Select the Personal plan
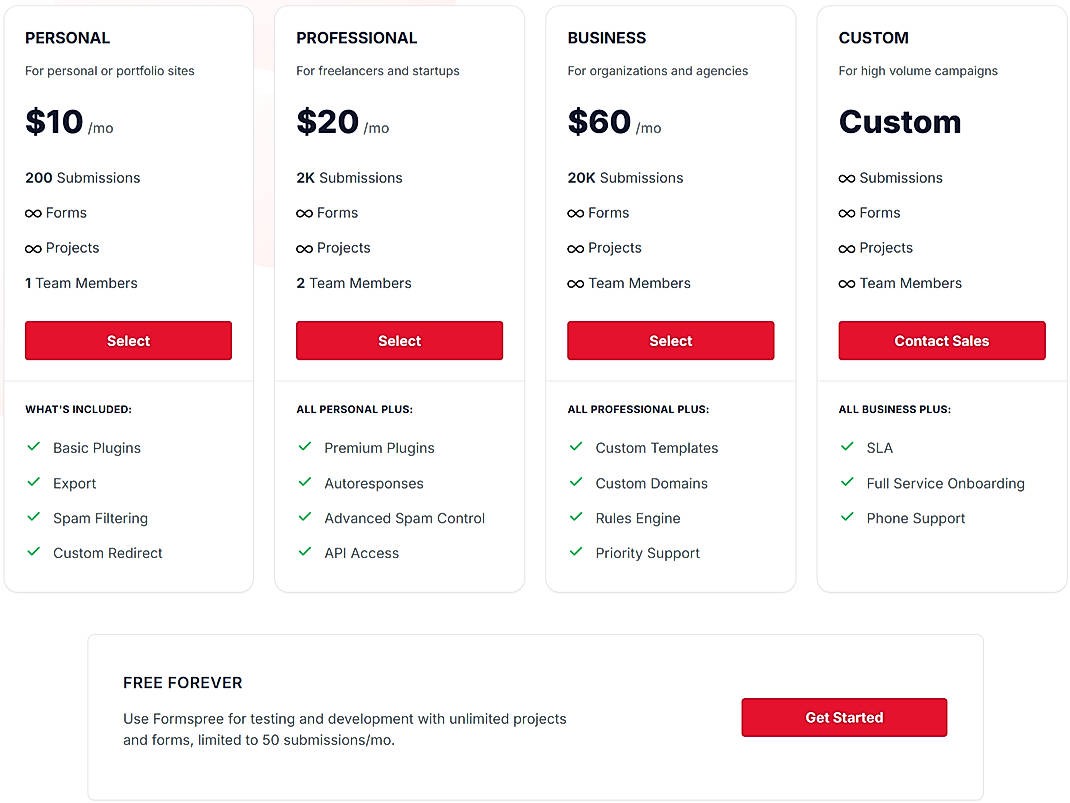 pos(128,340)
